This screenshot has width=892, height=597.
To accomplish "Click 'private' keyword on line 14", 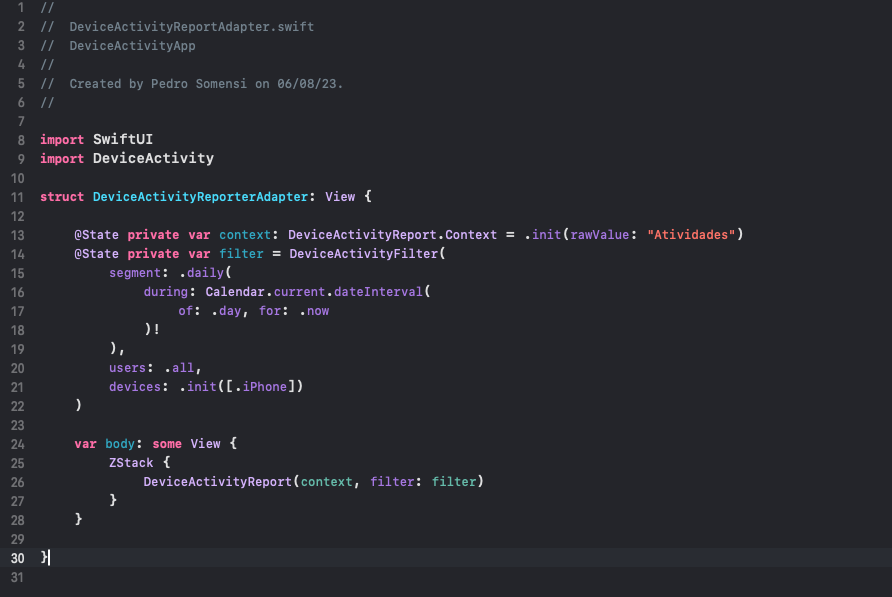I will [153, 253].
